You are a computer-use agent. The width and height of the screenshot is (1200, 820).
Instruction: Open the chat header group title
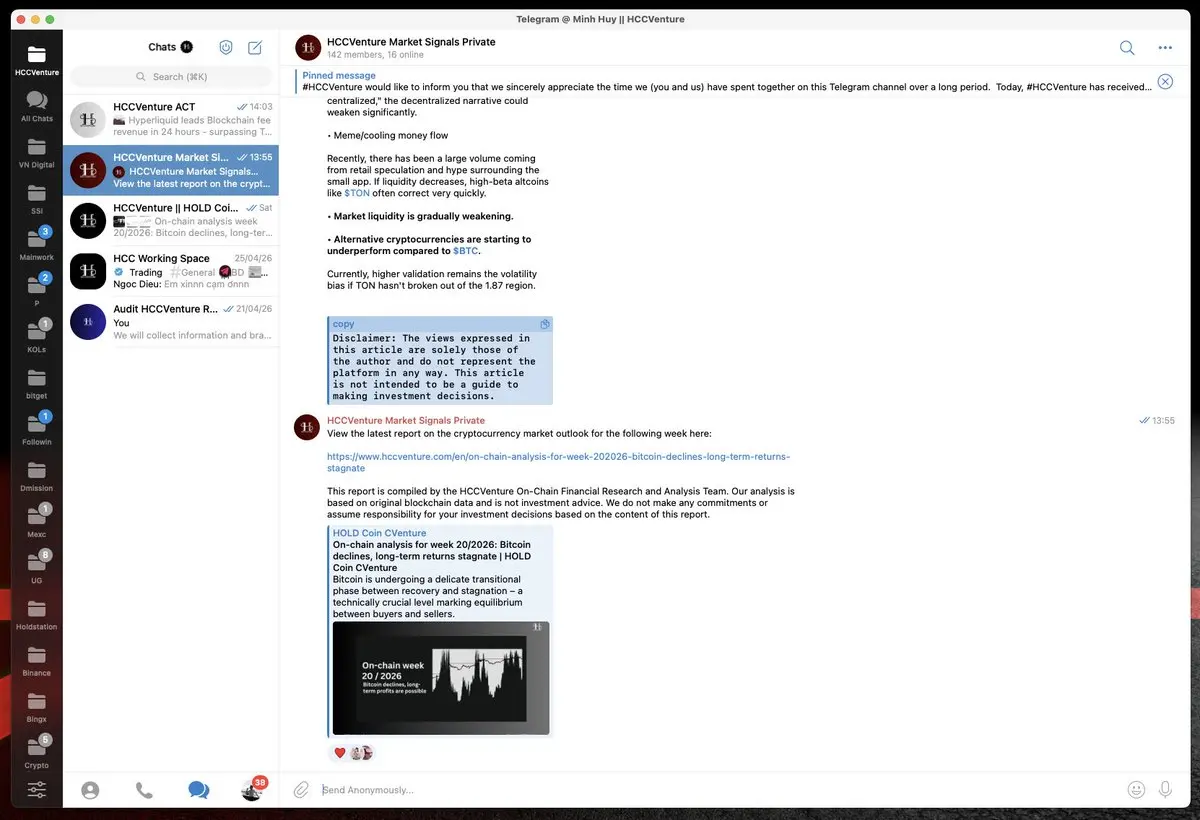coord(411,42)
